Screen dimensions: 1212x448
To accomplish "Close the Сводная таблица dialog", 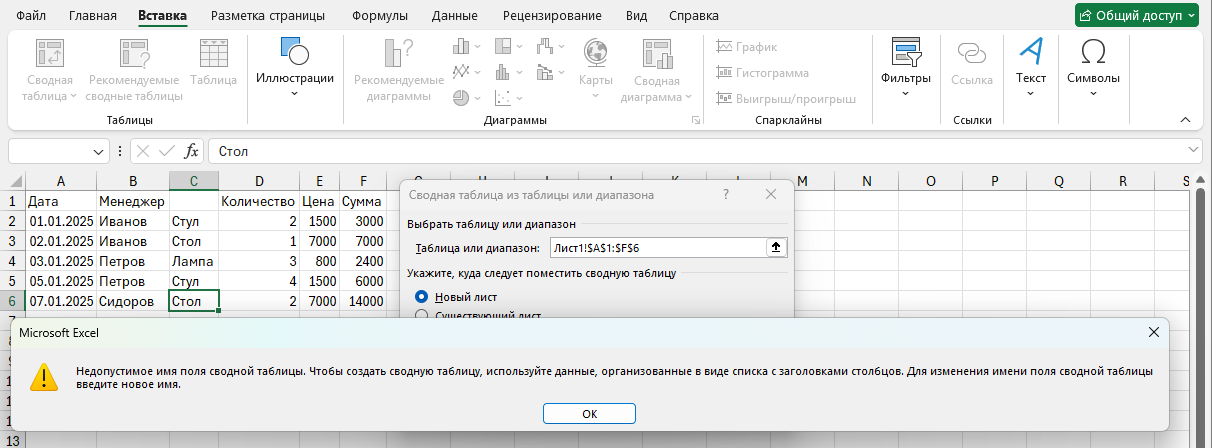I will [x=770, y=195].
